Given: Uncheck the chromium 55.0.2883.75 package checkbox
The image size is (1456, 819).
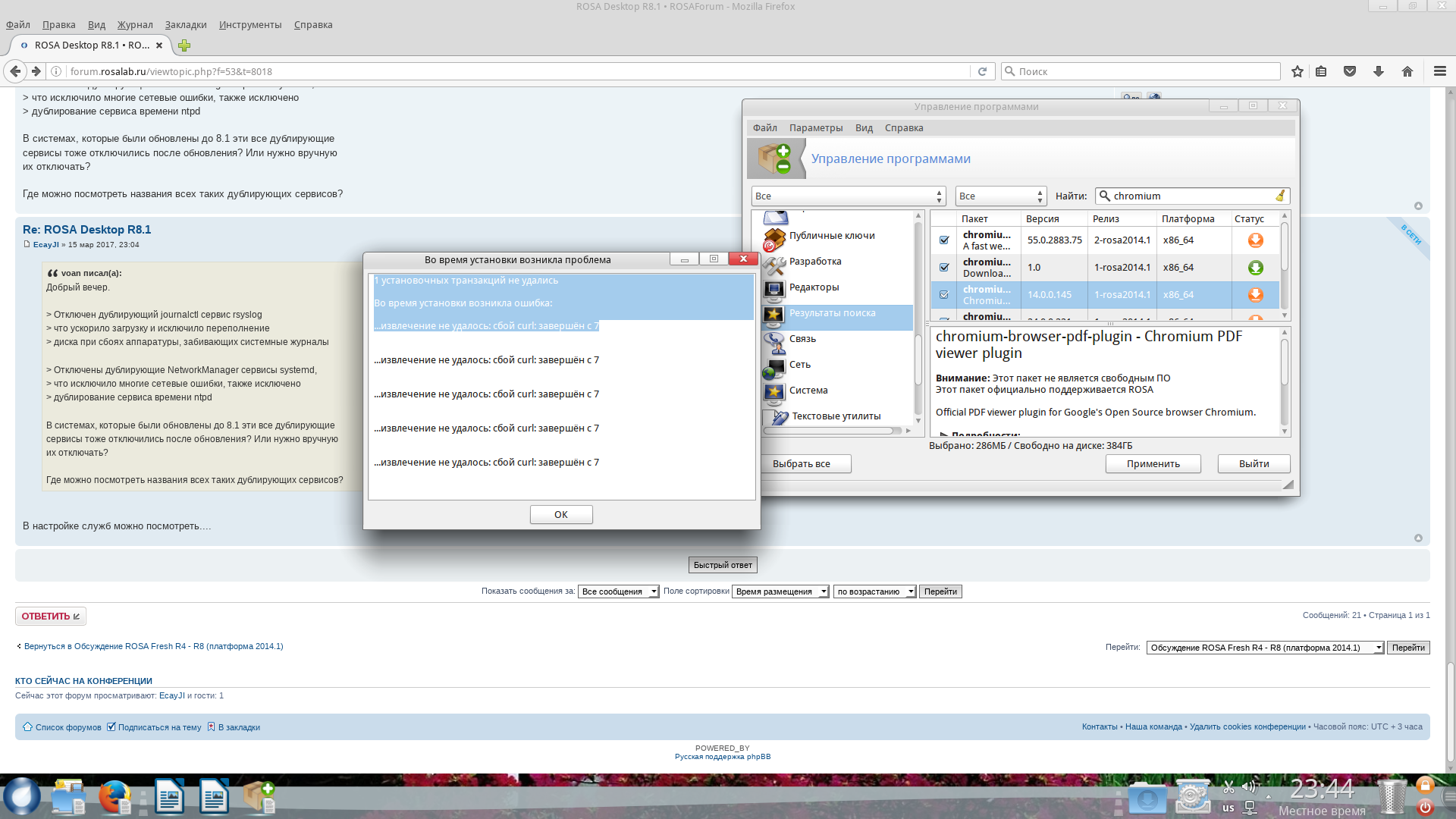Looking at the screenshot, I should tap(944, 240).
